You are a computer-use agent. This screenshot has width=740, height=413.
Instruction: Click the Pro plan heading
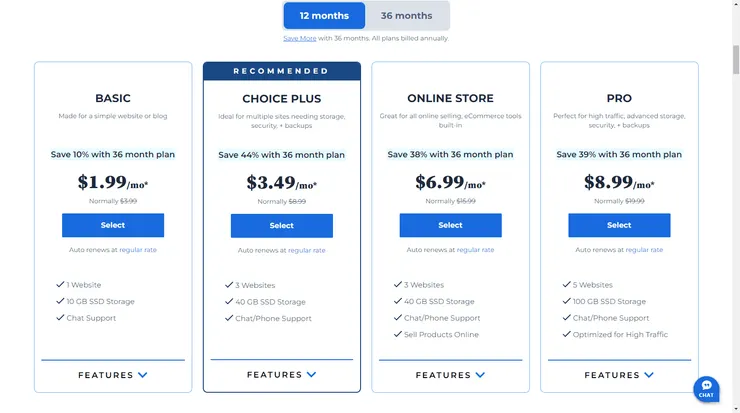619,98
